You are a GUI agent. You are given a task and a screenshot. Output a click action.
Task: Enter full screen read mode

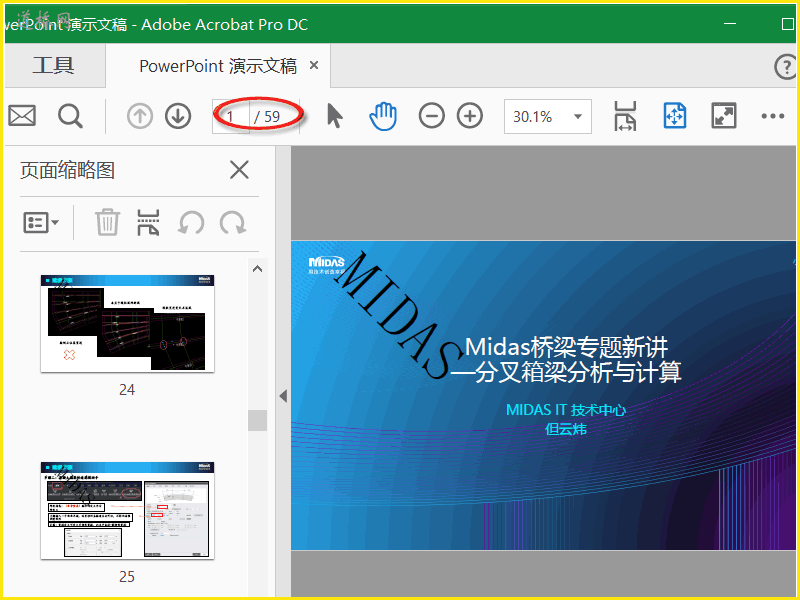pyautogui.click(x=724, y=116)
